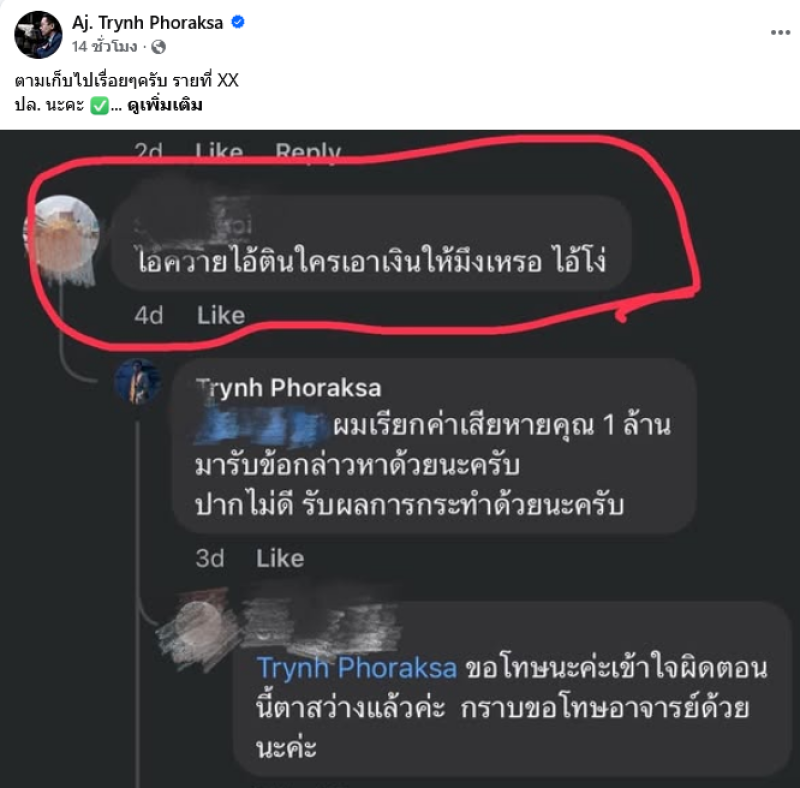Click blue Trynh Phoraksa mention in apology

(x=357, y=668)
